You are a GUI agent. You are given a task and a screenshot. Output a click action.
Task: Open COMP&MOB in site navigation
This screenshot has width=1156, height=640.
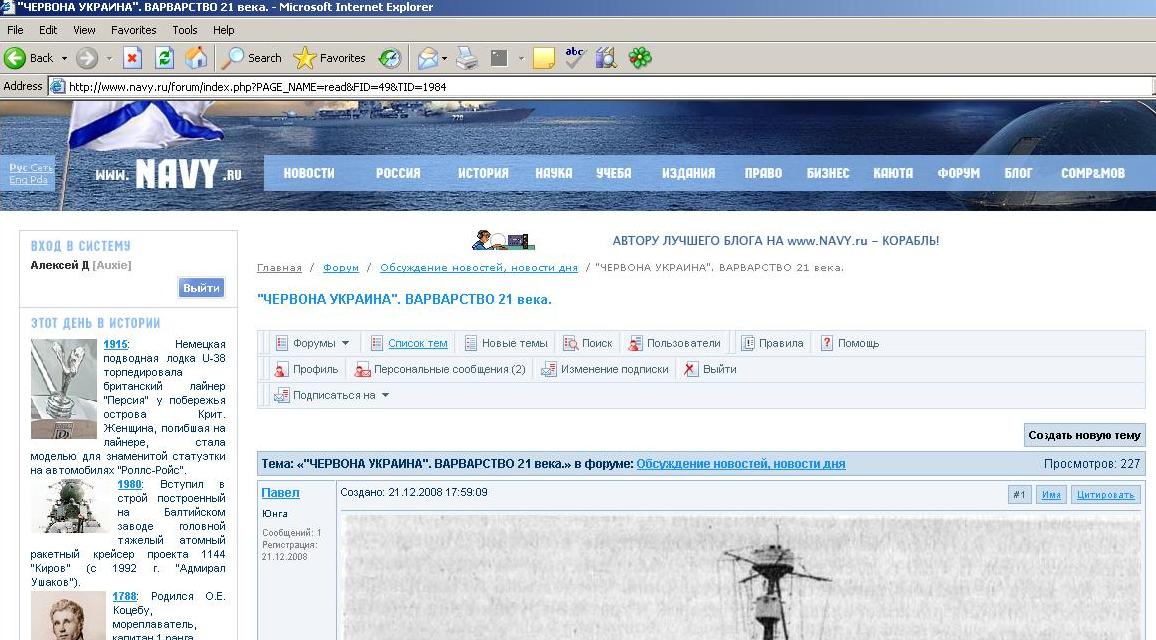click(1093, 173)
